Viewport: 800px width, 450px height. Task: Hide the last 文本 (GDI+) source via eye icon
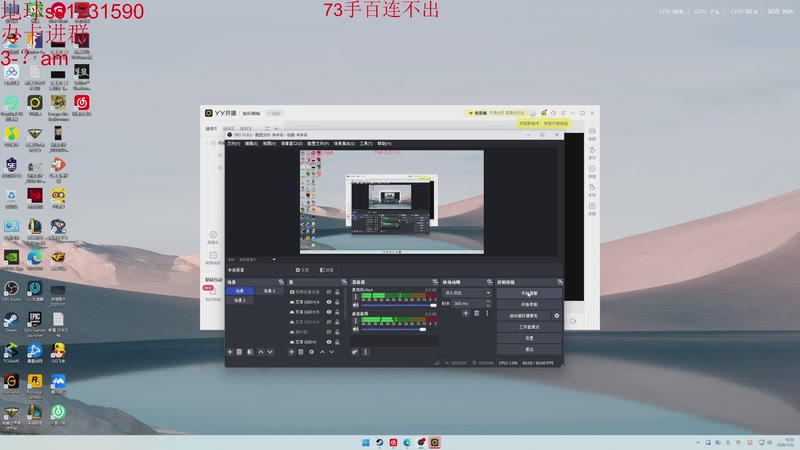[x=329, y=342]
